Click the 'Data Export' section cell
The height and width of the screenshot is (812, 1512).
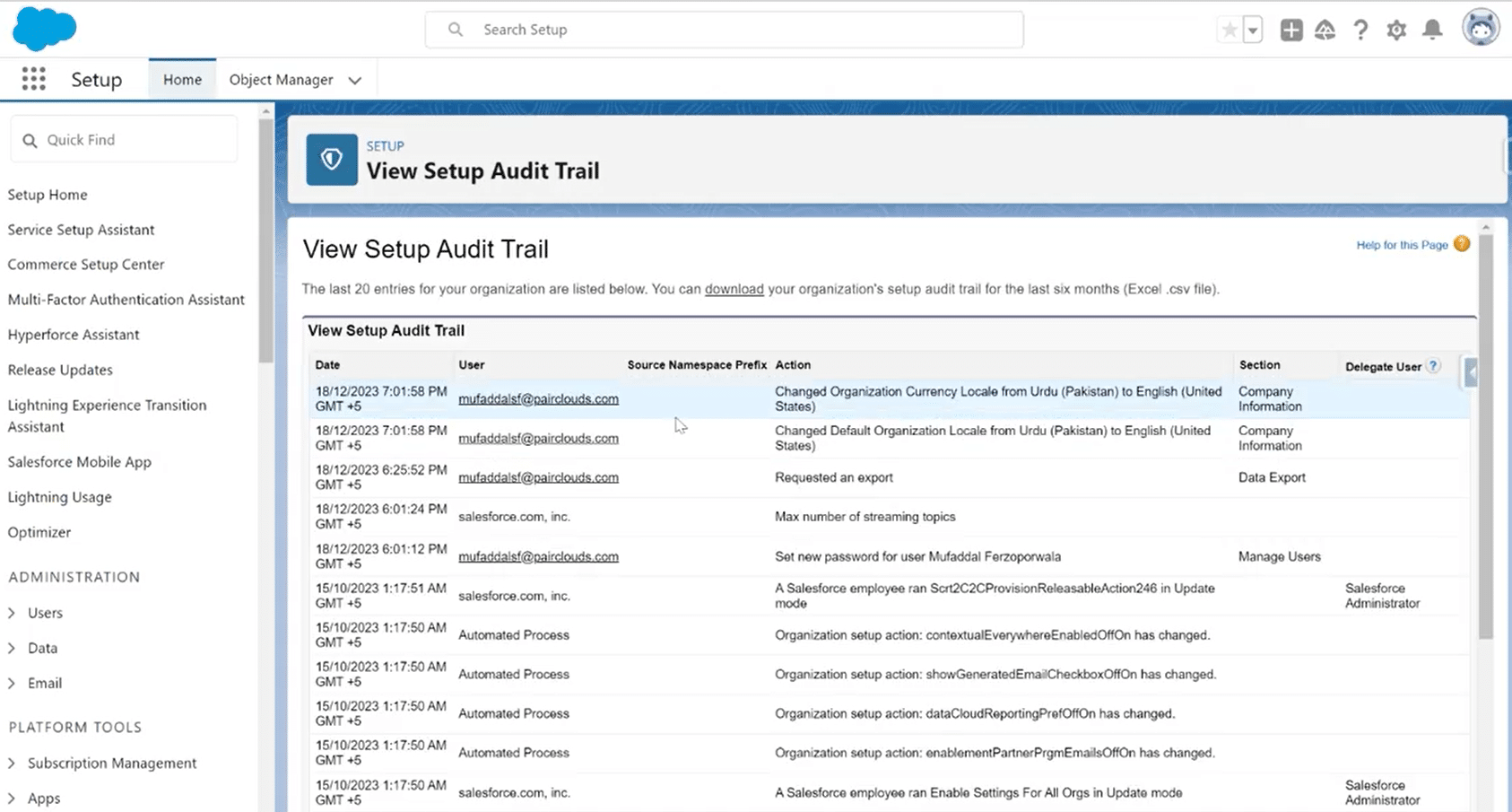(x=1272, y=477)
